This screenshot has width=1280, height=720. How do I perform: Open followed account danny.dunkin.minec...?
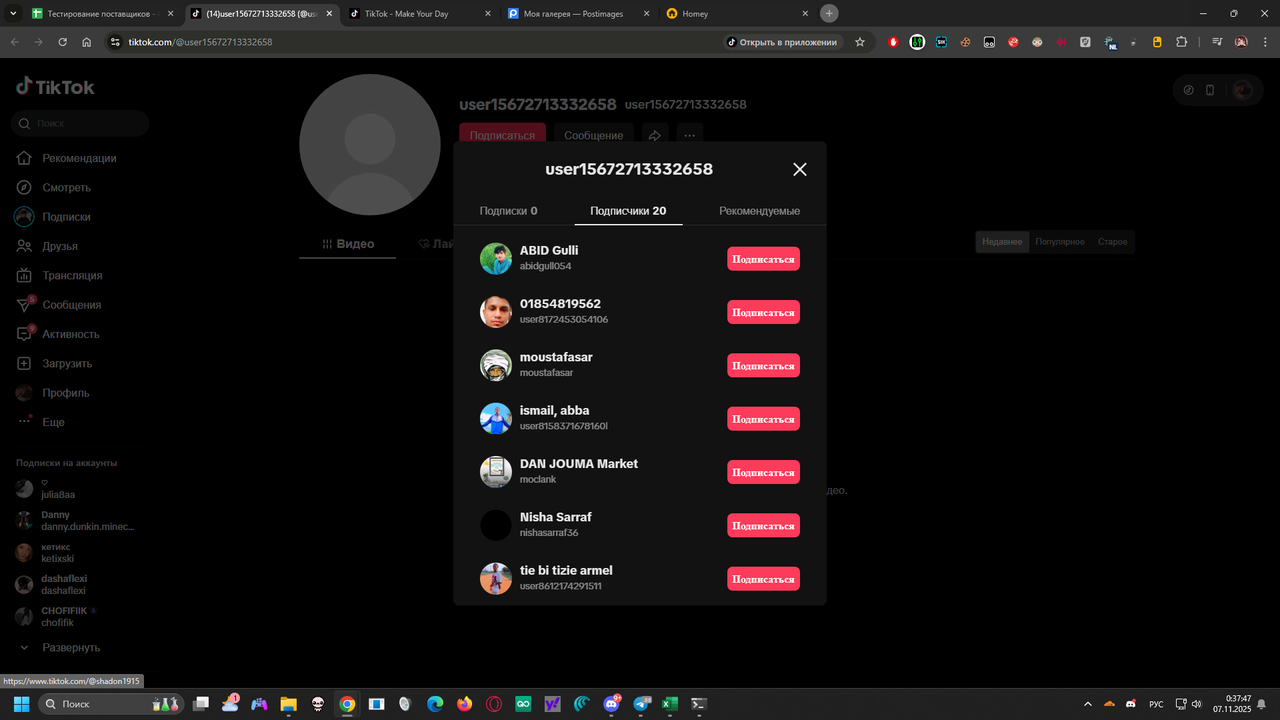75,521
